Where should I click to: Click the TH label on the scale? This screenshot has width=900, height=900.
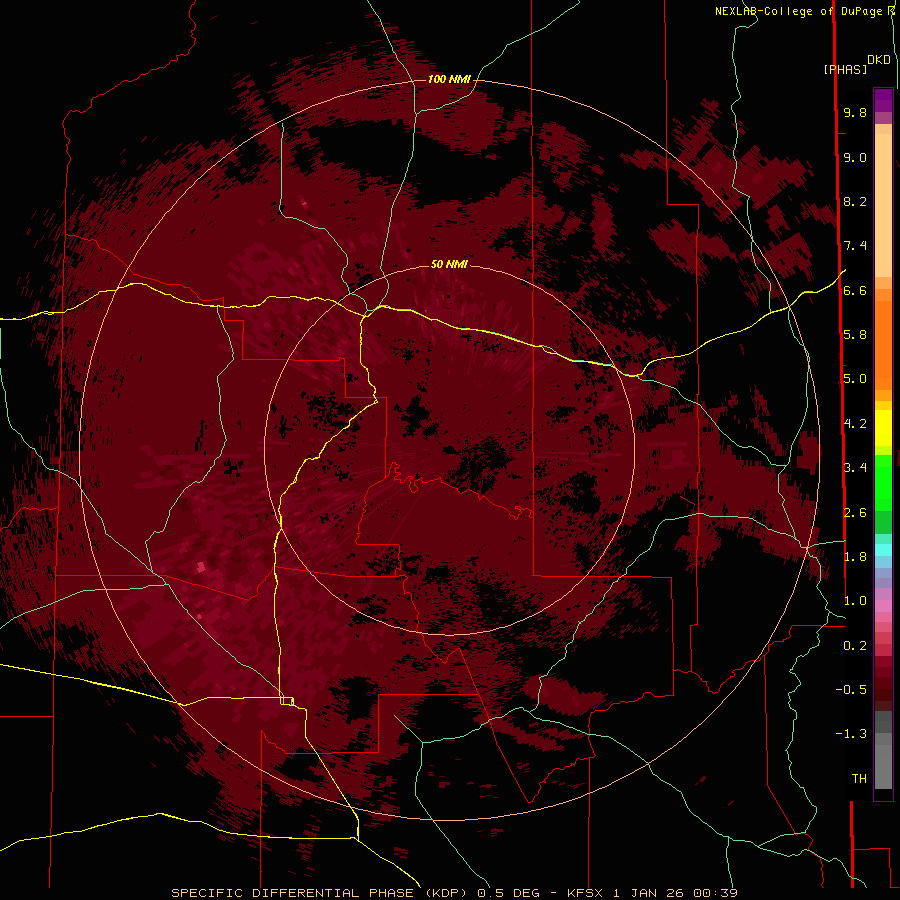pos(859,779)
